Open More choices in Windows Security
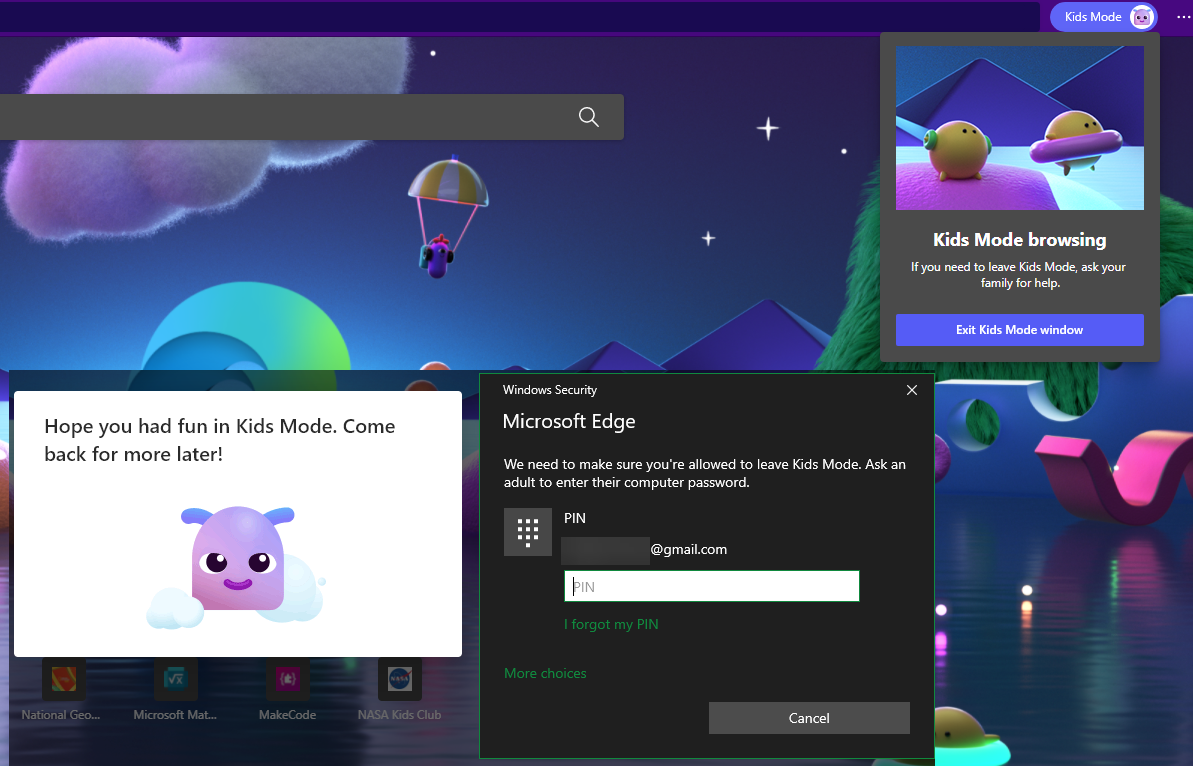 [x=545, y=673]
